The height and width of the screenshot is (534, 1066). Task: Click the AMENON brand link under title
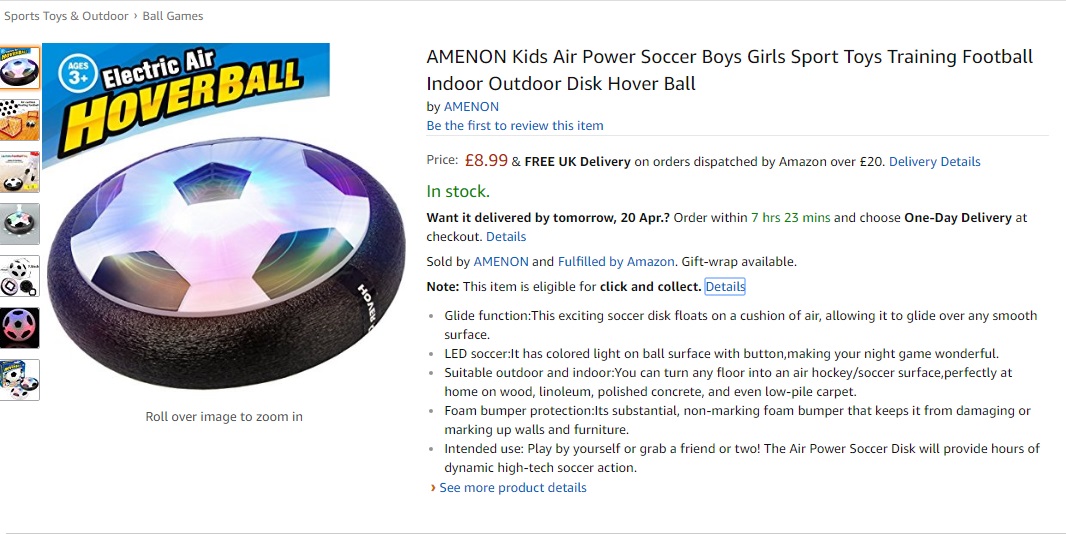coord(471,106)
